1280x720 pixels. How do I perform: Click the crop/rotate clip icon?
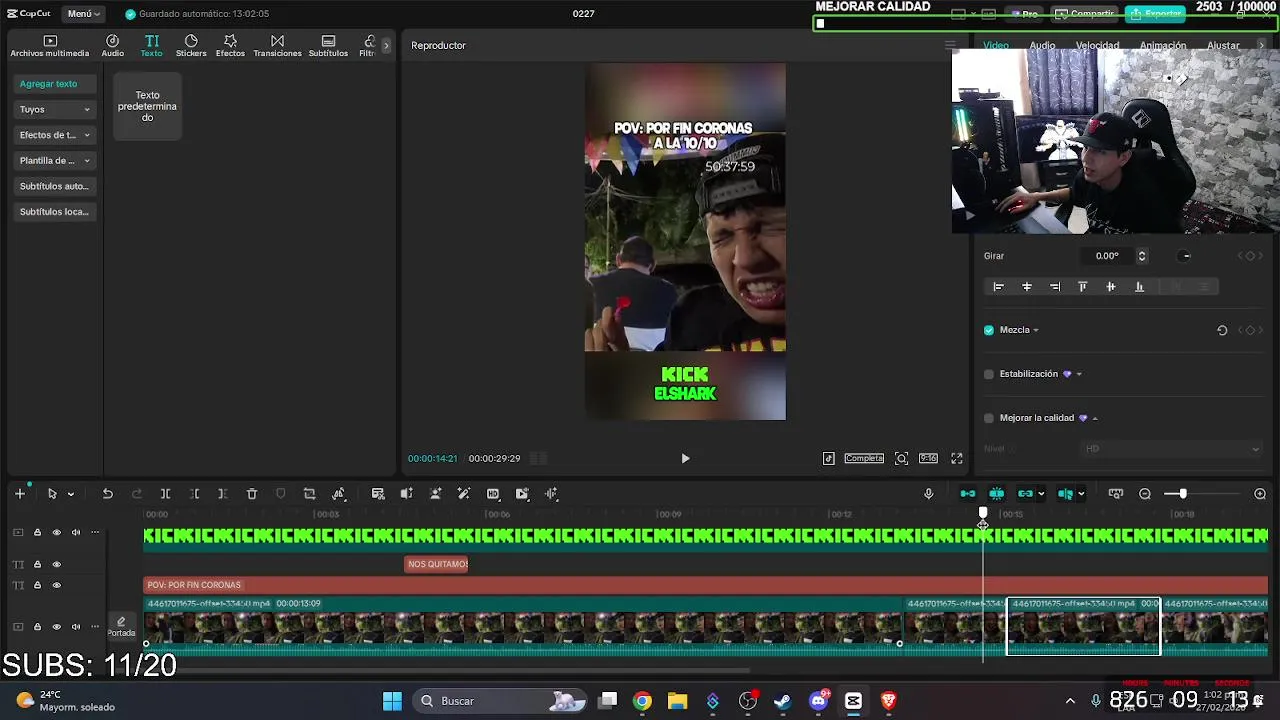click(309, 494)
